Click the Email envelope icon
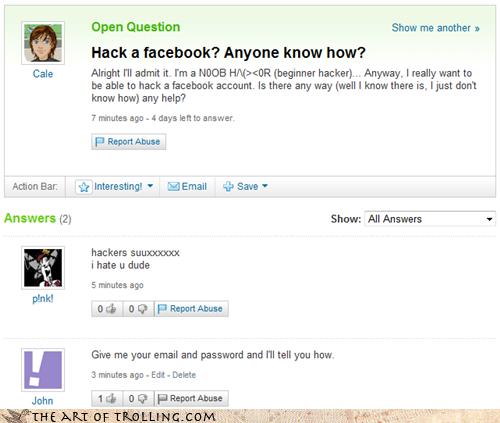Image resolution: width=500 pixels, height=423 pixels. (x=173, y=186)
